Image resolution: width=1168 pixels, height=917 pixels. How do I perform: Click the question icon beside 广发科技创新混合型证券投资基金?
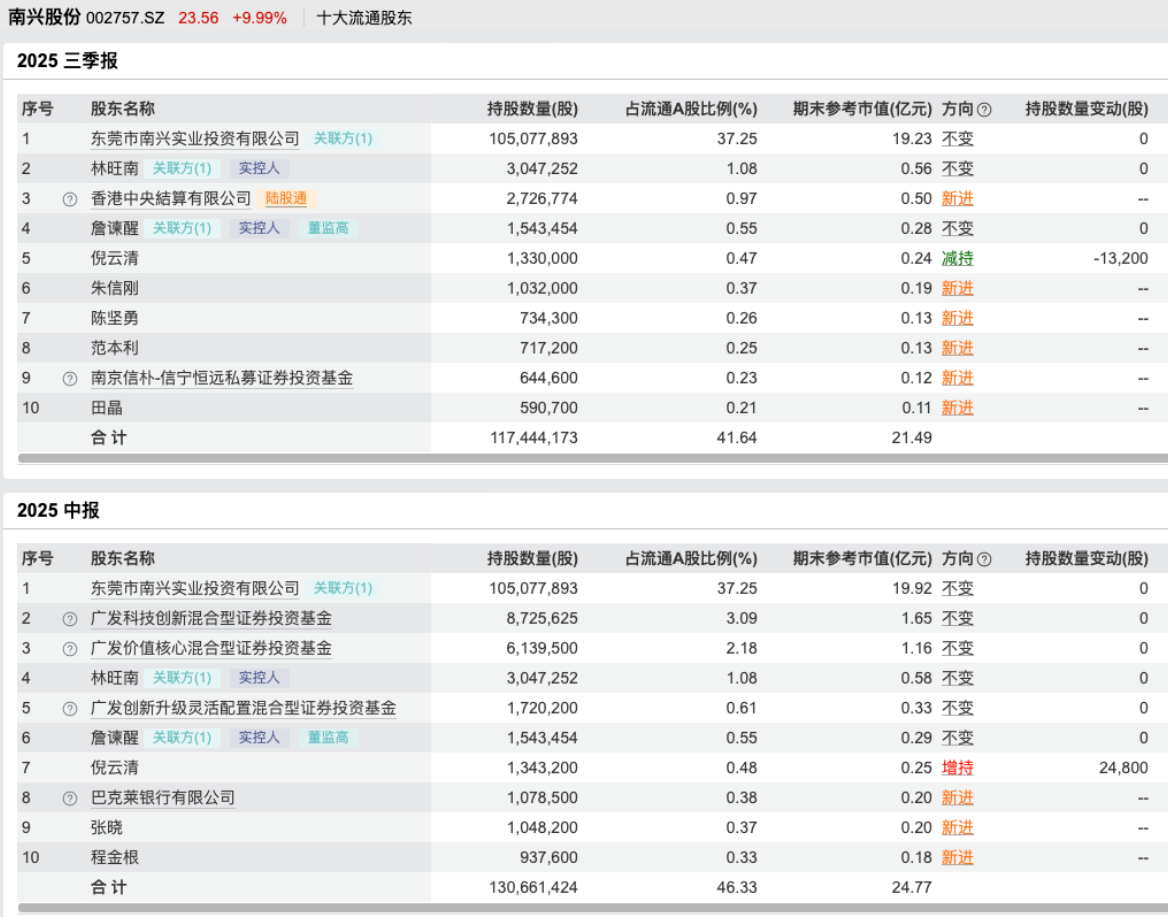(70, 619)
